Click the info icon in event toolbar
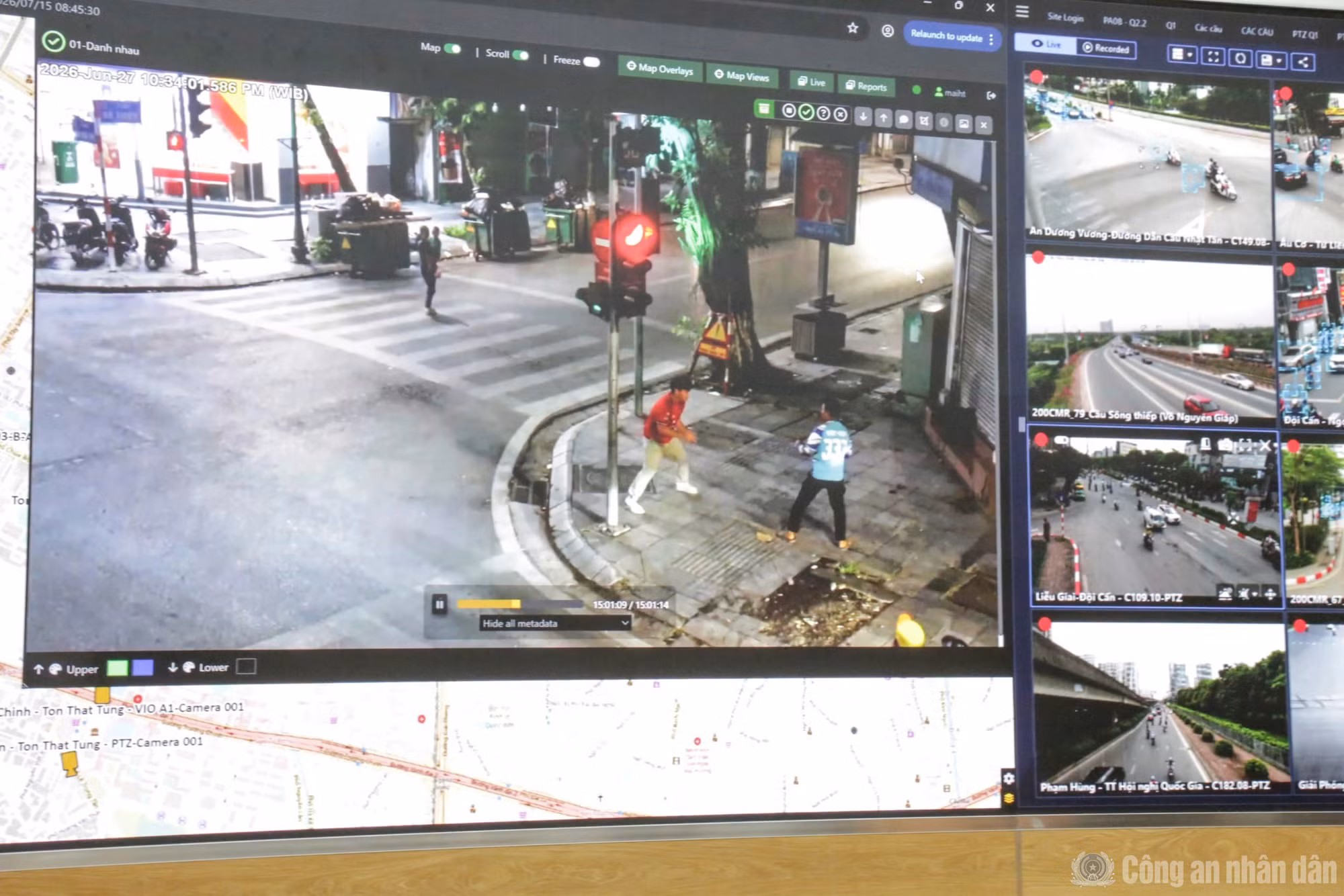This screenshot has width=1344, height=896. tap(944, 122)
